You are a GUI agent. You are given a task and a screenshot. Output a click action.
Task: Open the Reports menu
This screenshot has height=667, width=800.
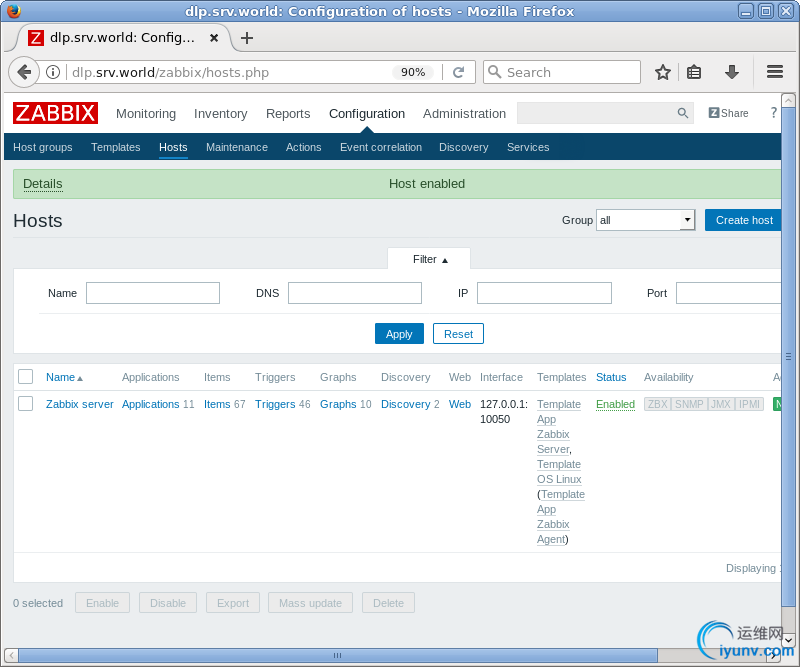click(288, 113)
